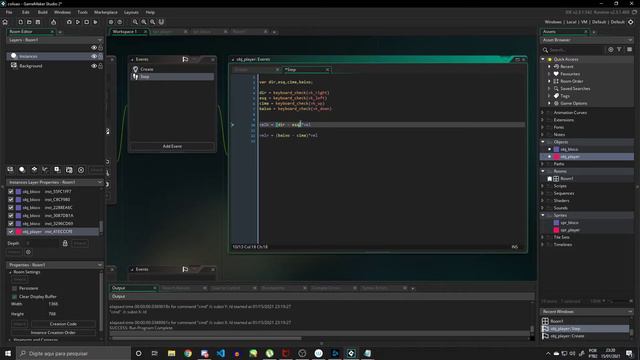Click the Add Event button

(172, 146)
